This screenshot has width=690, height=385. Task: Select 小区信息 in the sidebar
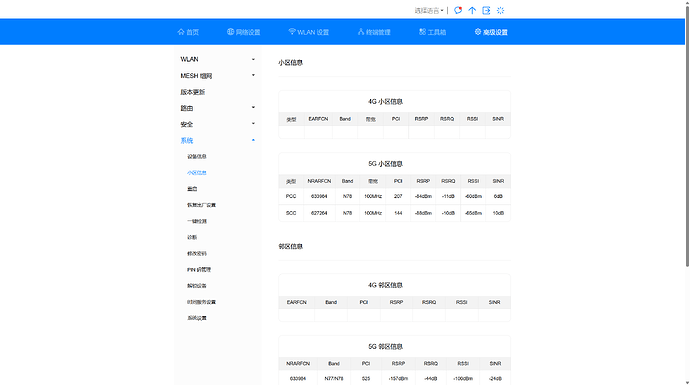coord(197,172)
